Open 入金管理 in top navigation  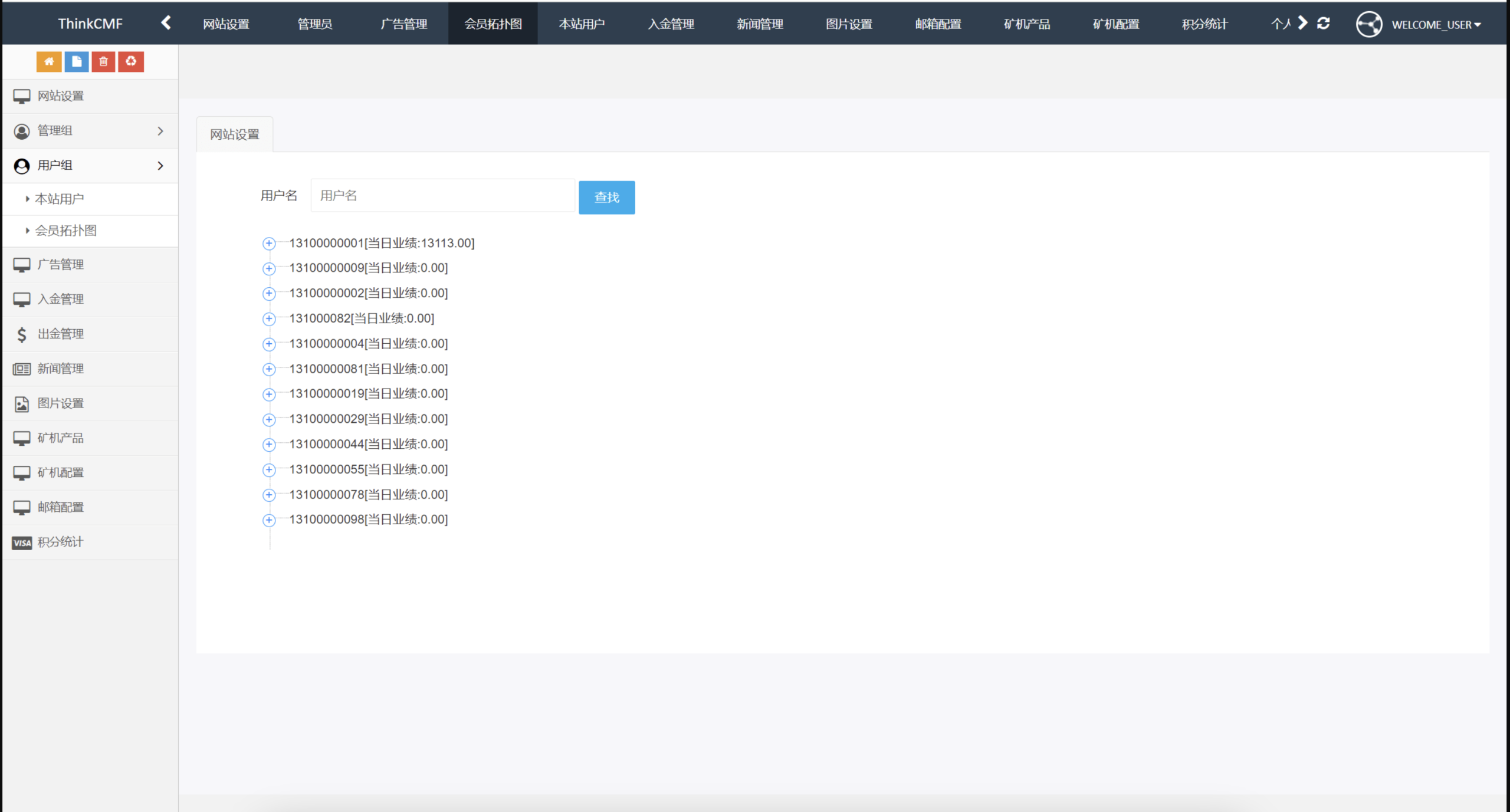(671, 24)
